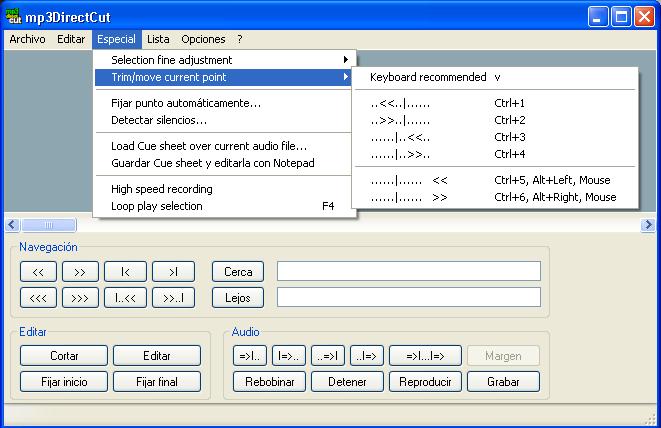661x428 pixels.
Task: Click the horizontal scrollbar thumb
Action: 49,225
